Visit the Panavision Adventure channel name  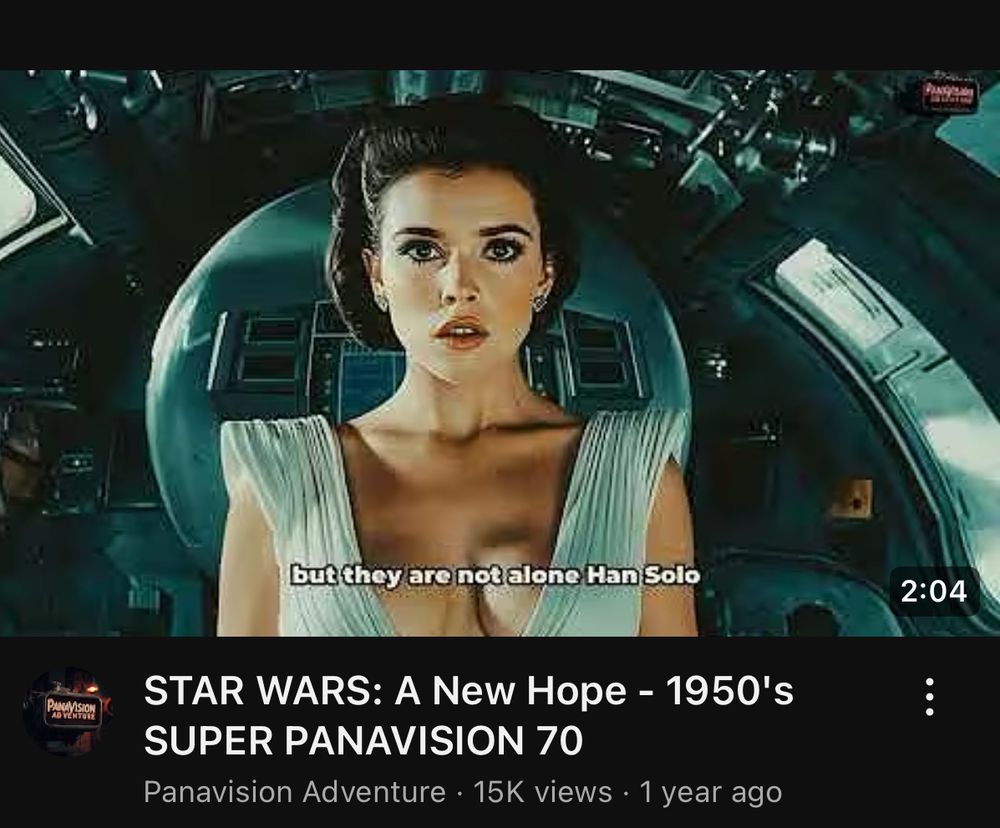coord(295,792)
